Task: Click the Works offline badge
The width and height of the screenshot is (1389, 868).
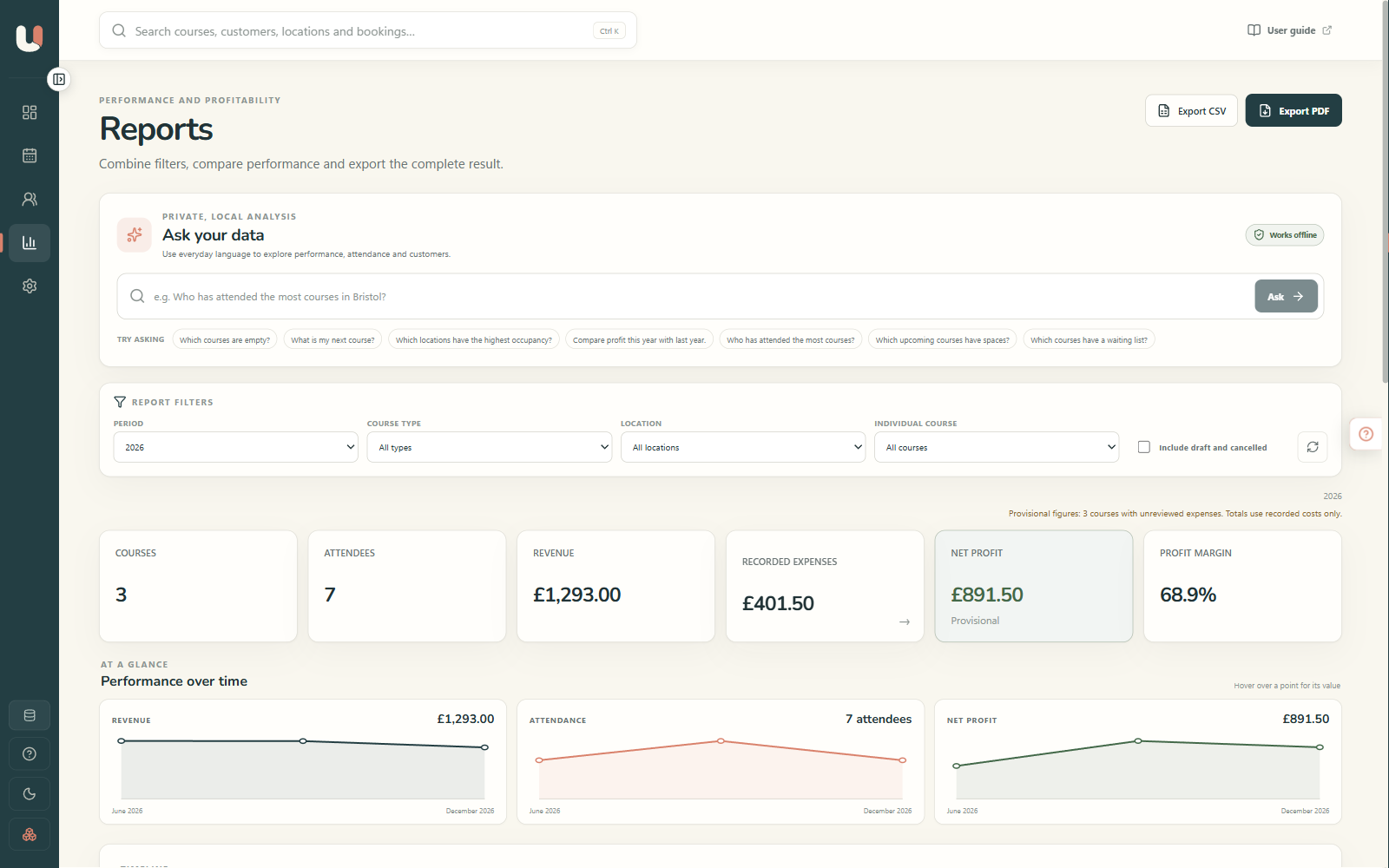Action: pos(1285,235)
